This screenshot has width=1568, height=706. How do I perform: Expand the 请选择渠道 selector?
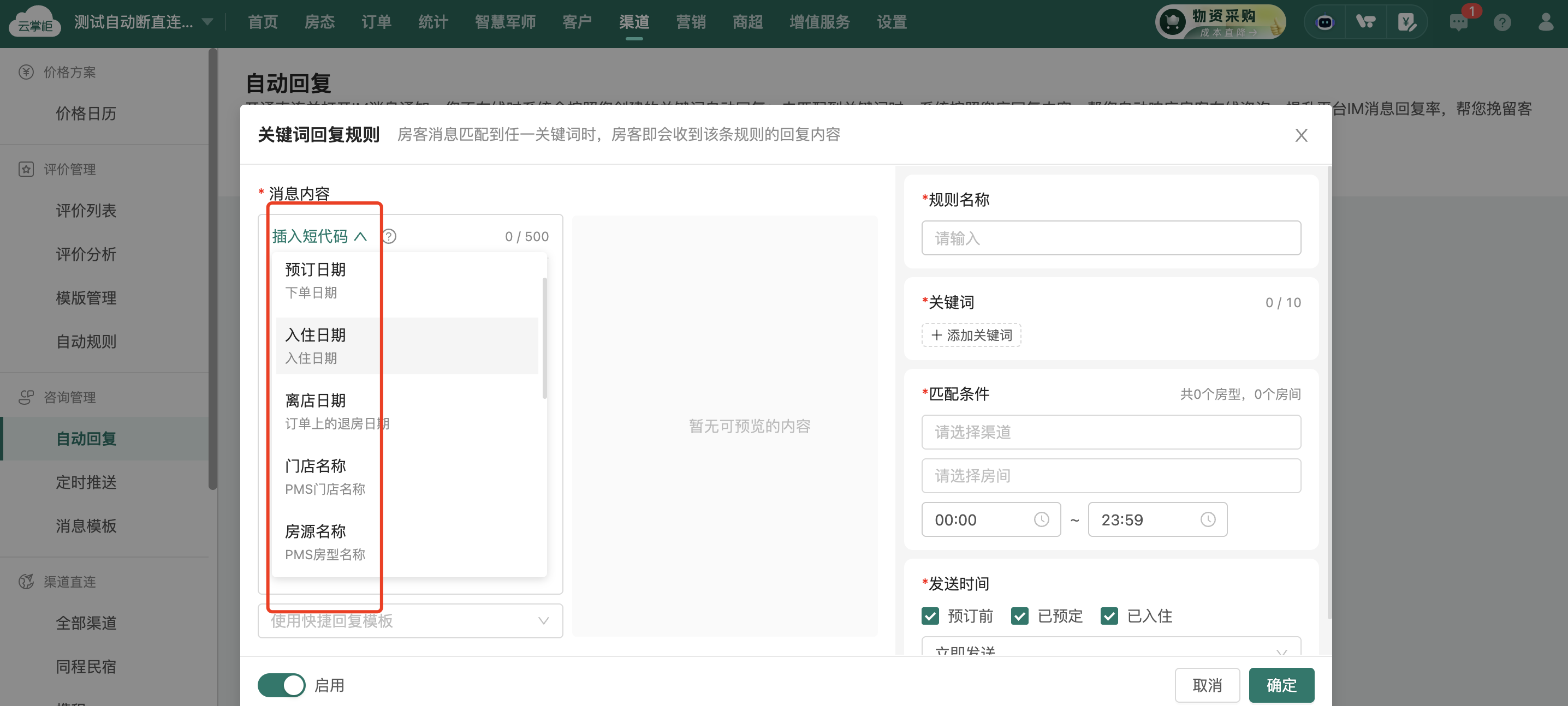click(x=1110, y=432)
